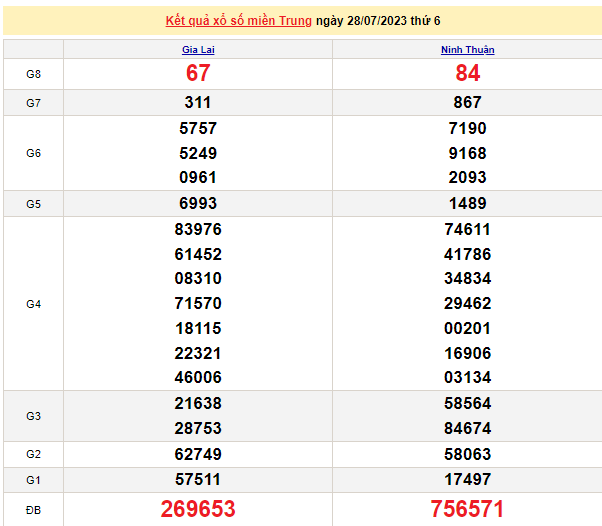Click G4 number 83976
This screenshot has height=526, width=602.
click(x=197, y=229)
